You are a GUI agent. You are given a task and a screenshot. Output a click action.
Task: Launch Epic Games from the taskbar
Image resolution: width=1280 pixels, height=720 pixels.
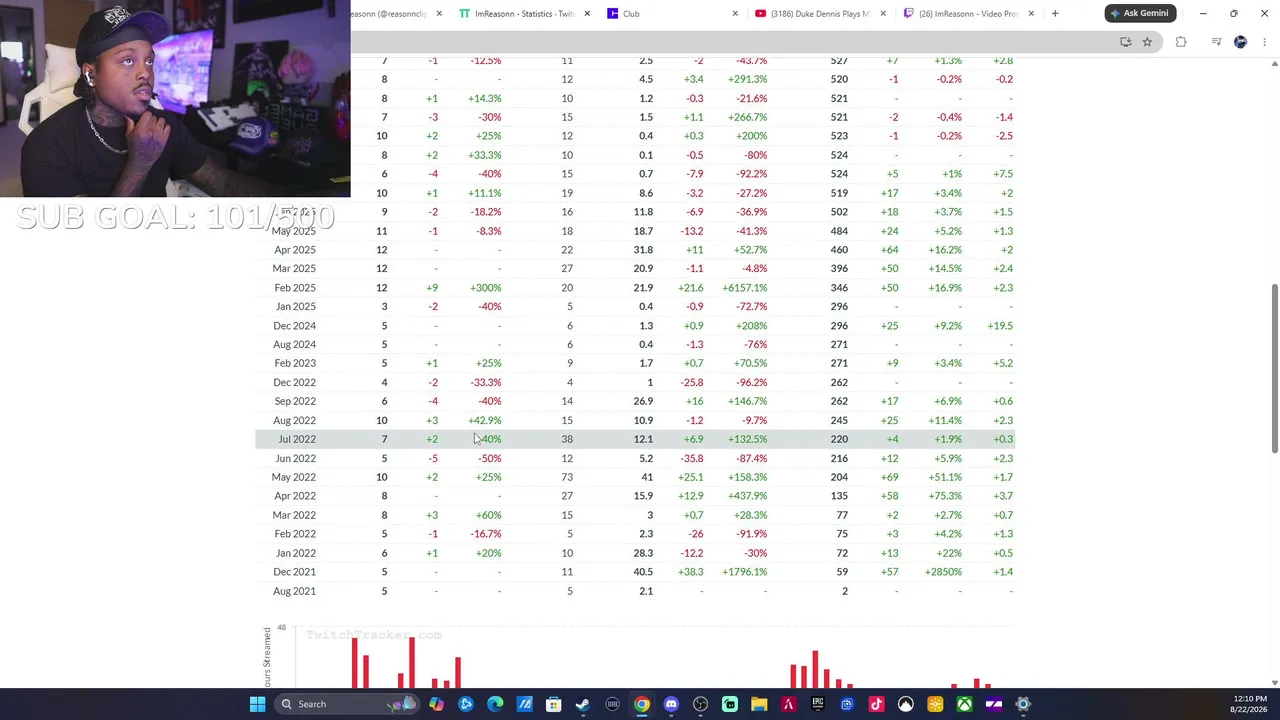pyautogui.click(x=818, y=704)
